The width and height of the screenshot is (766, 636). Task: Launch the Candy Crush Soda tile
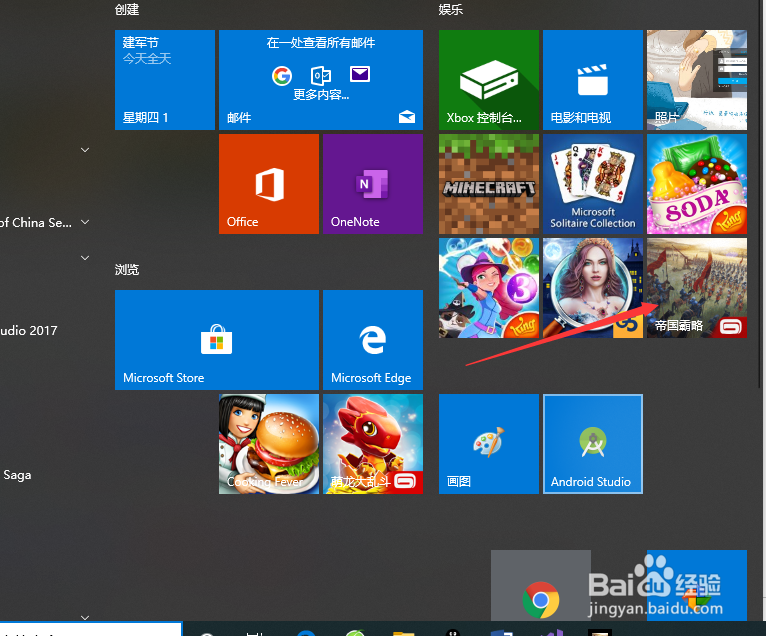point(697,184)
